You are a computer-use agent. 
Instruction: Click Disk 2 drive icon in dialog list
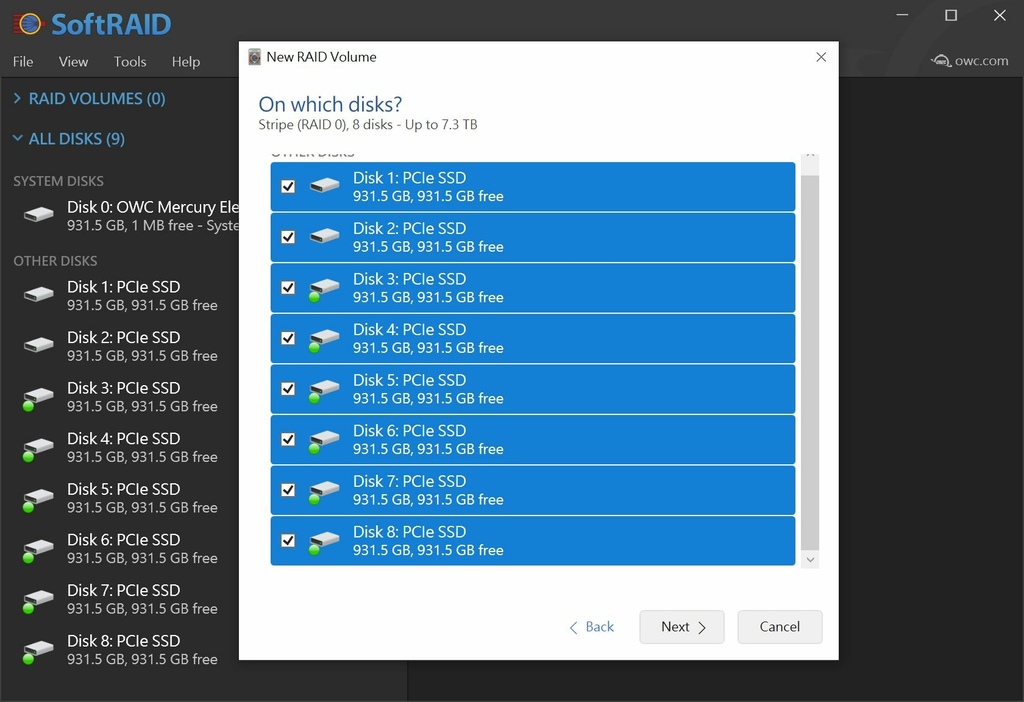(325, 236)
